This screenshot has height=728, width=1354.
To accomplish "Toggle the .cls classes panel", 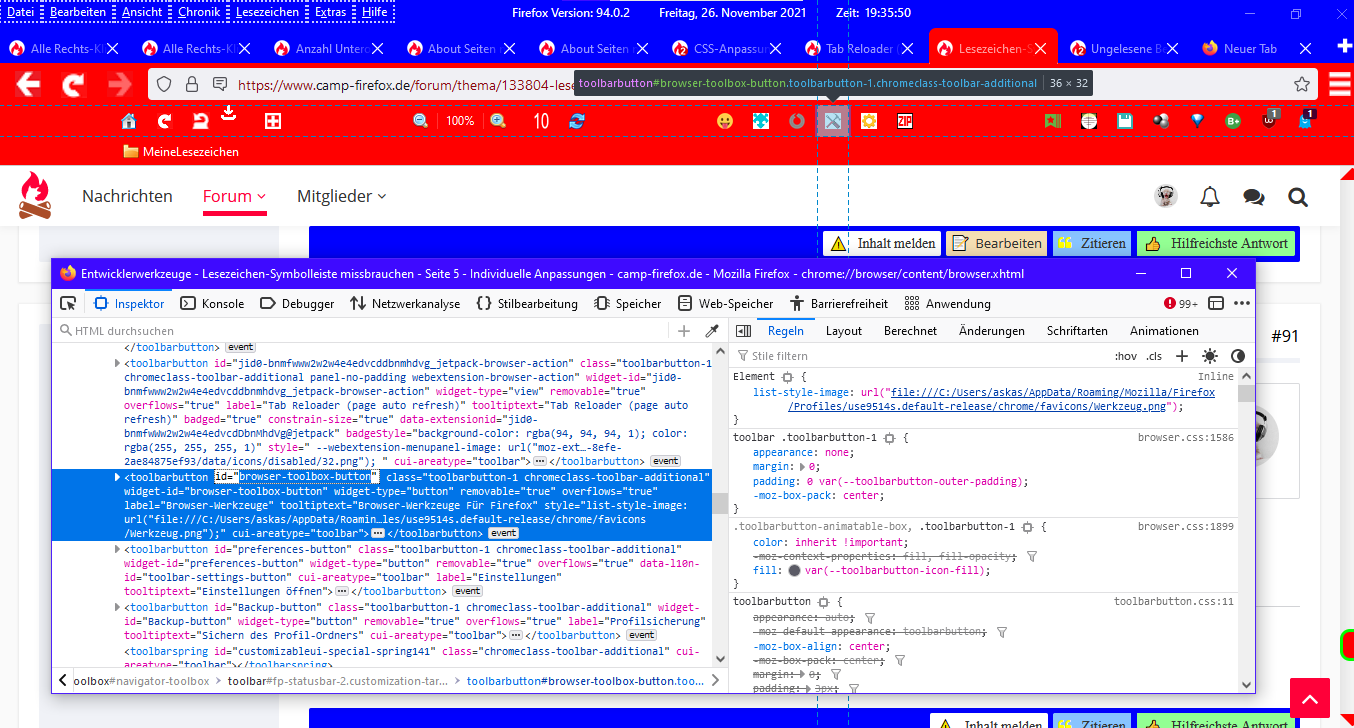I will pos(1154,356).
